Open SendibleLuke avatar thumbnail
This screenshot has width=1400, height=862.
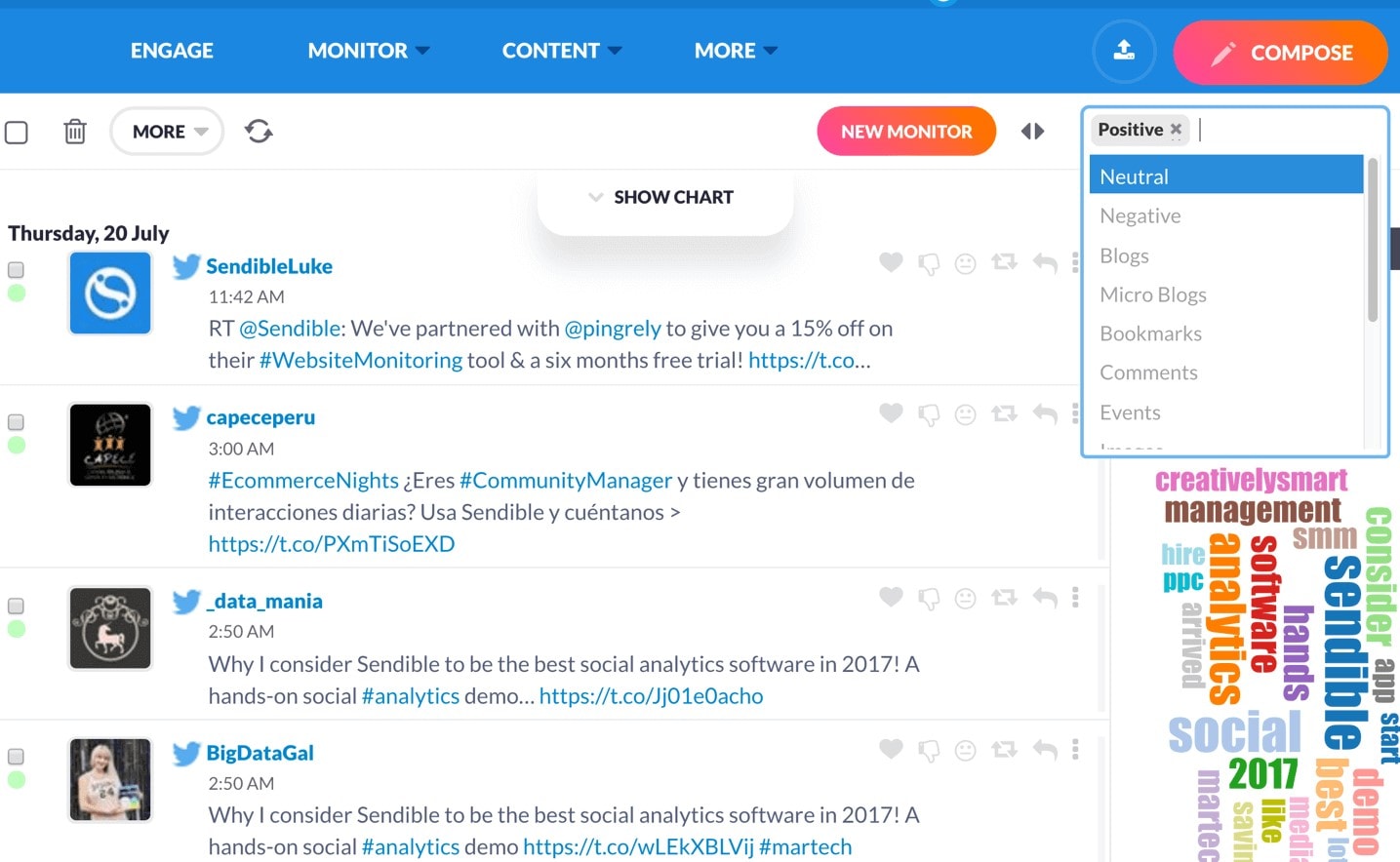pyautogui.click(x=110, y=294)
